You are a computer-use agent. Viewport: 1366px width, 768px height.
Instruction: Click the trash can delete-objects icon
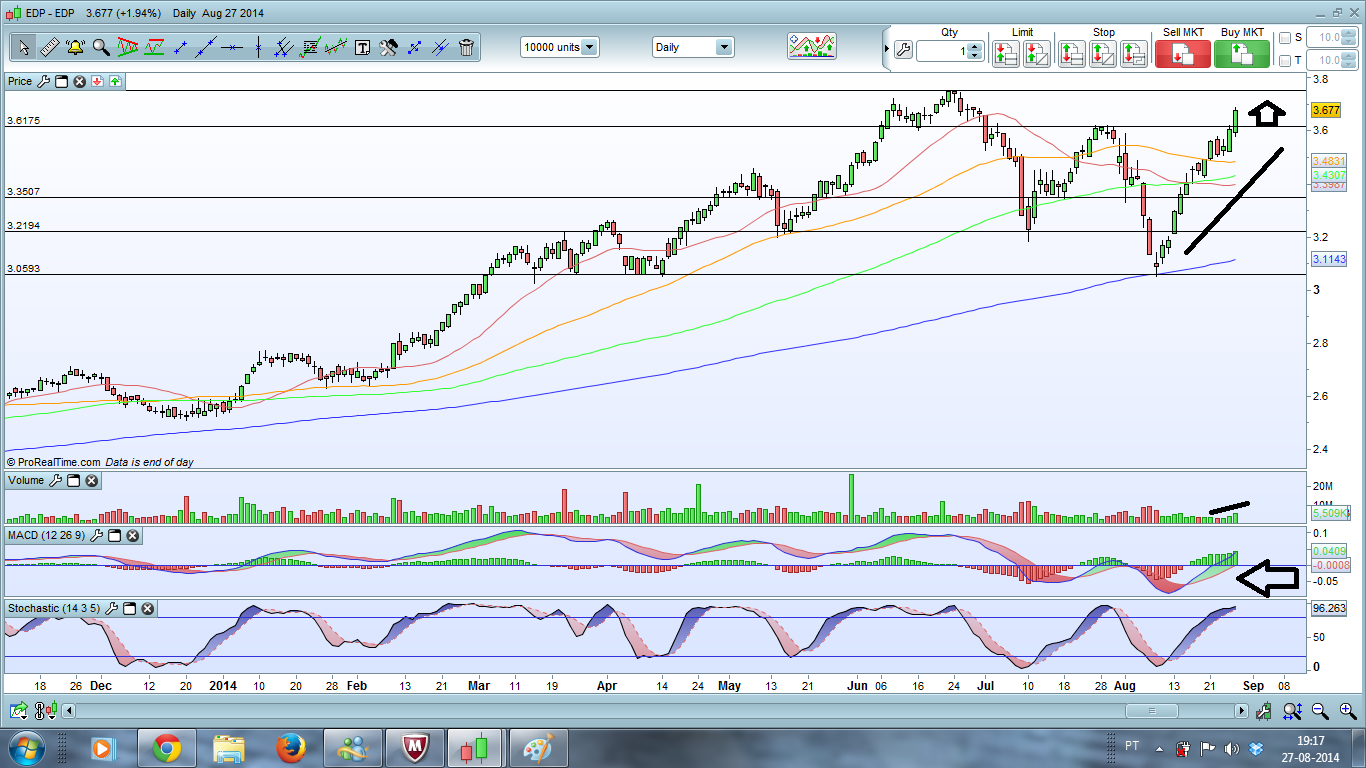(466, 47)
